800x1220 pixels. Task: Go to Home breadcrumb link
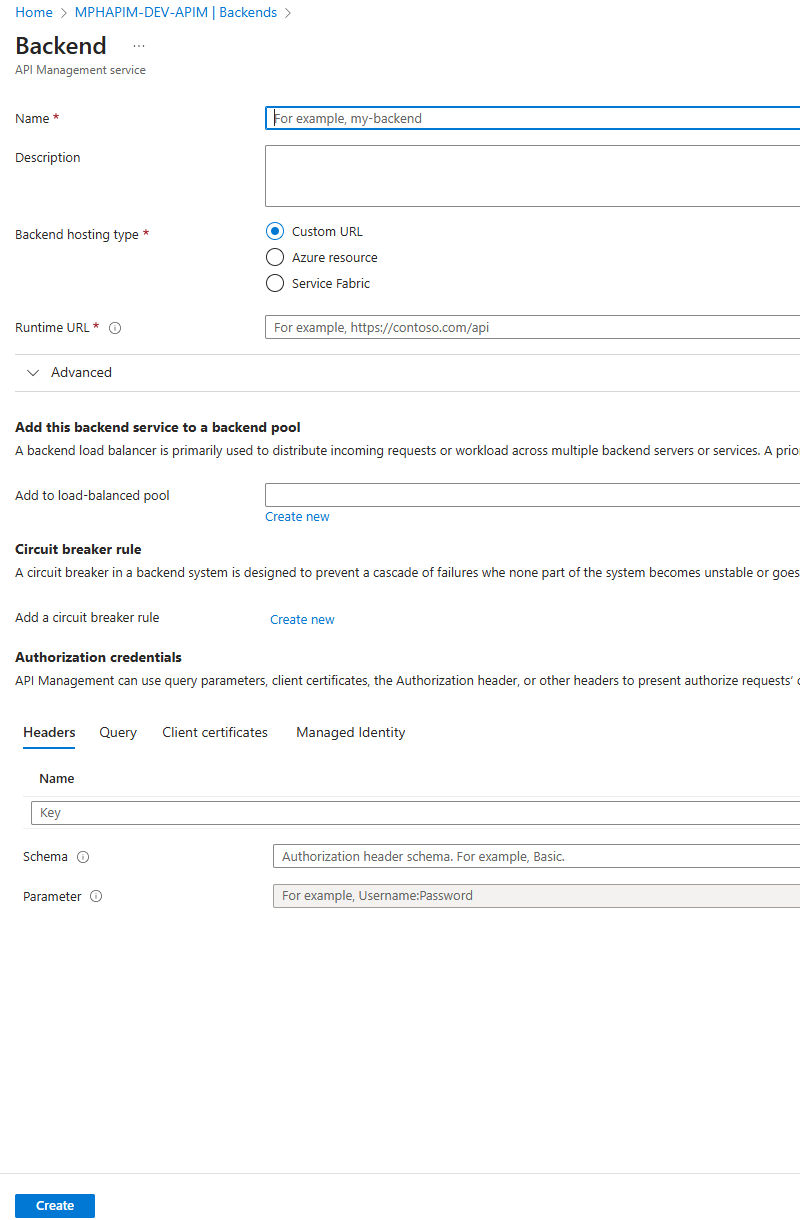pyautogui.click(x=33, y=13)
